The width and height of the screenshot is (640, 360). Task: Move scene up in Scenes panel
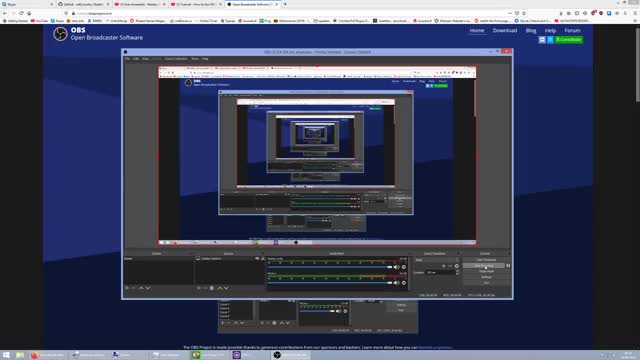click(x=141, y=288)
